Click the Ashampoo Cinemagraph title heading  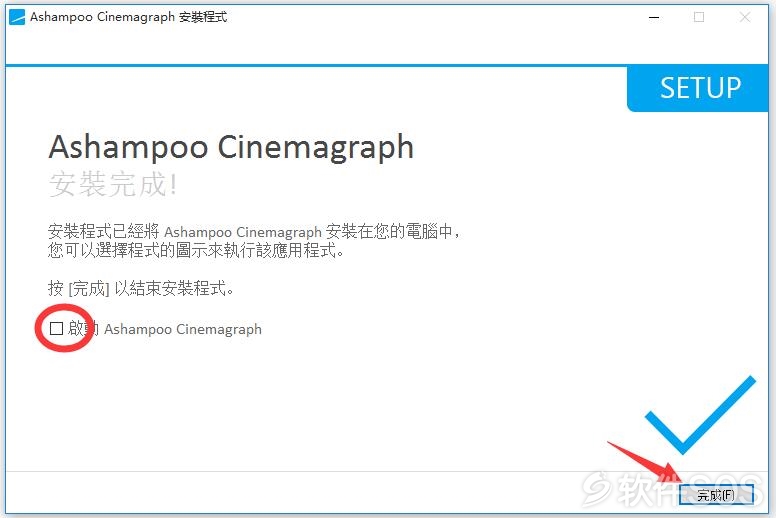point(231,147)
